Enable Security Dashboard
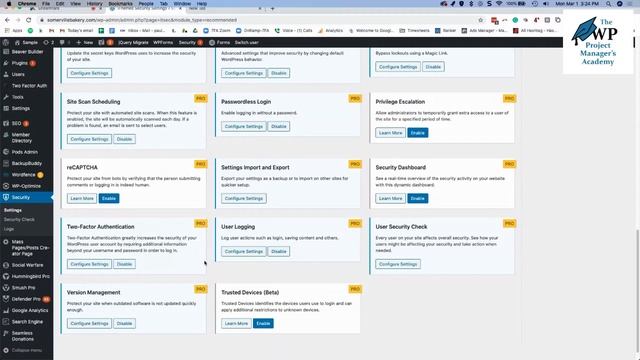The width and height of the screenshot is (640, 360). pyautogui.click(x=418, y=198)
